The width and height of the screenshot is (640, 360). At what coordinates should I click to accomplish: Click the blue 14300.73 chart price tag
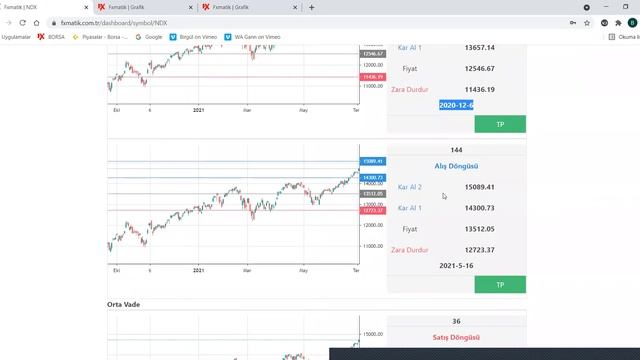(373, 178)
